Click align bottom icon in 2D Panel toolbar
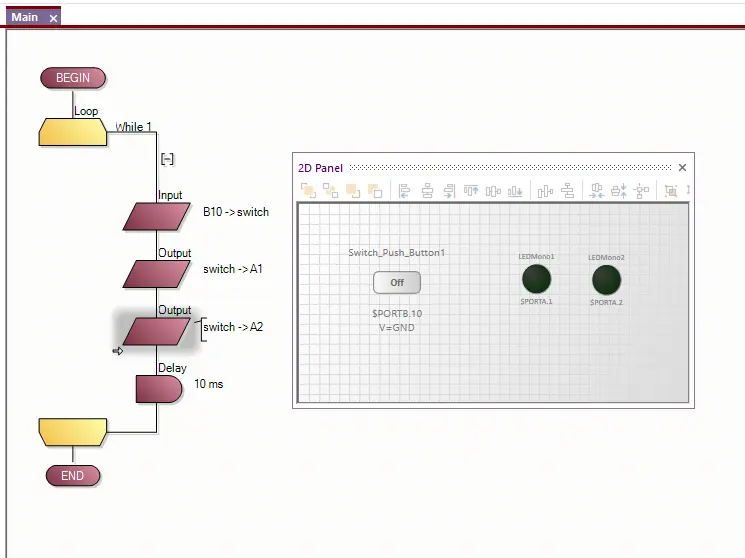745x558 pixels. [515, 191]
